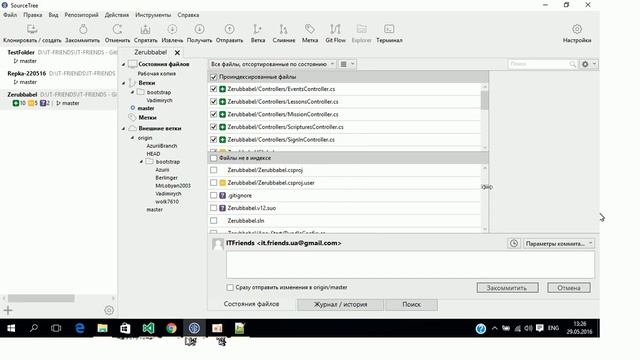Click into the commit message text field

(x=410, y=265)
